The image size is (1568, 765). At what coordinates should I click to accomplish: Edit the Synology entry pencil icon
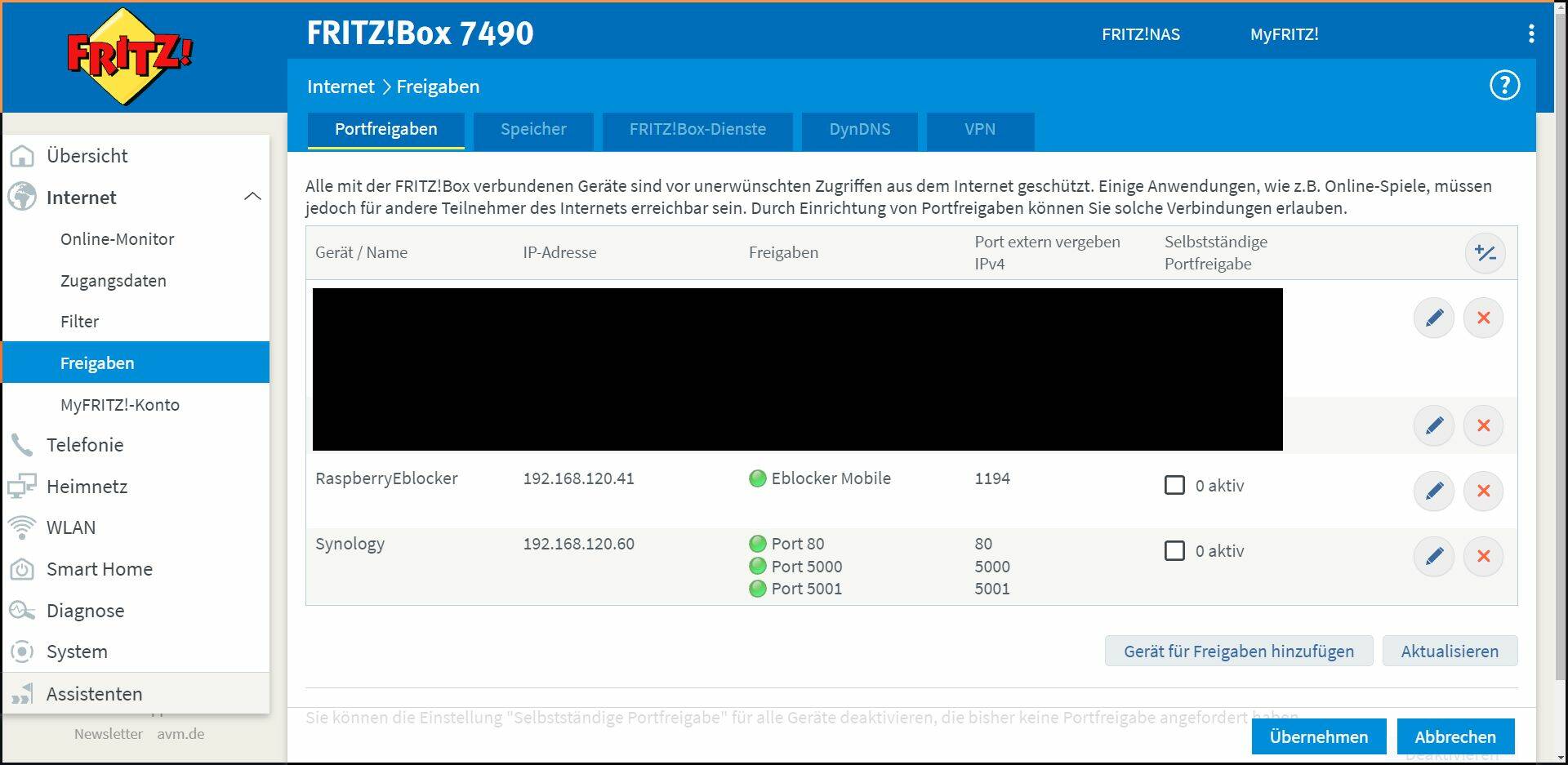click(x=1434, y=556)
